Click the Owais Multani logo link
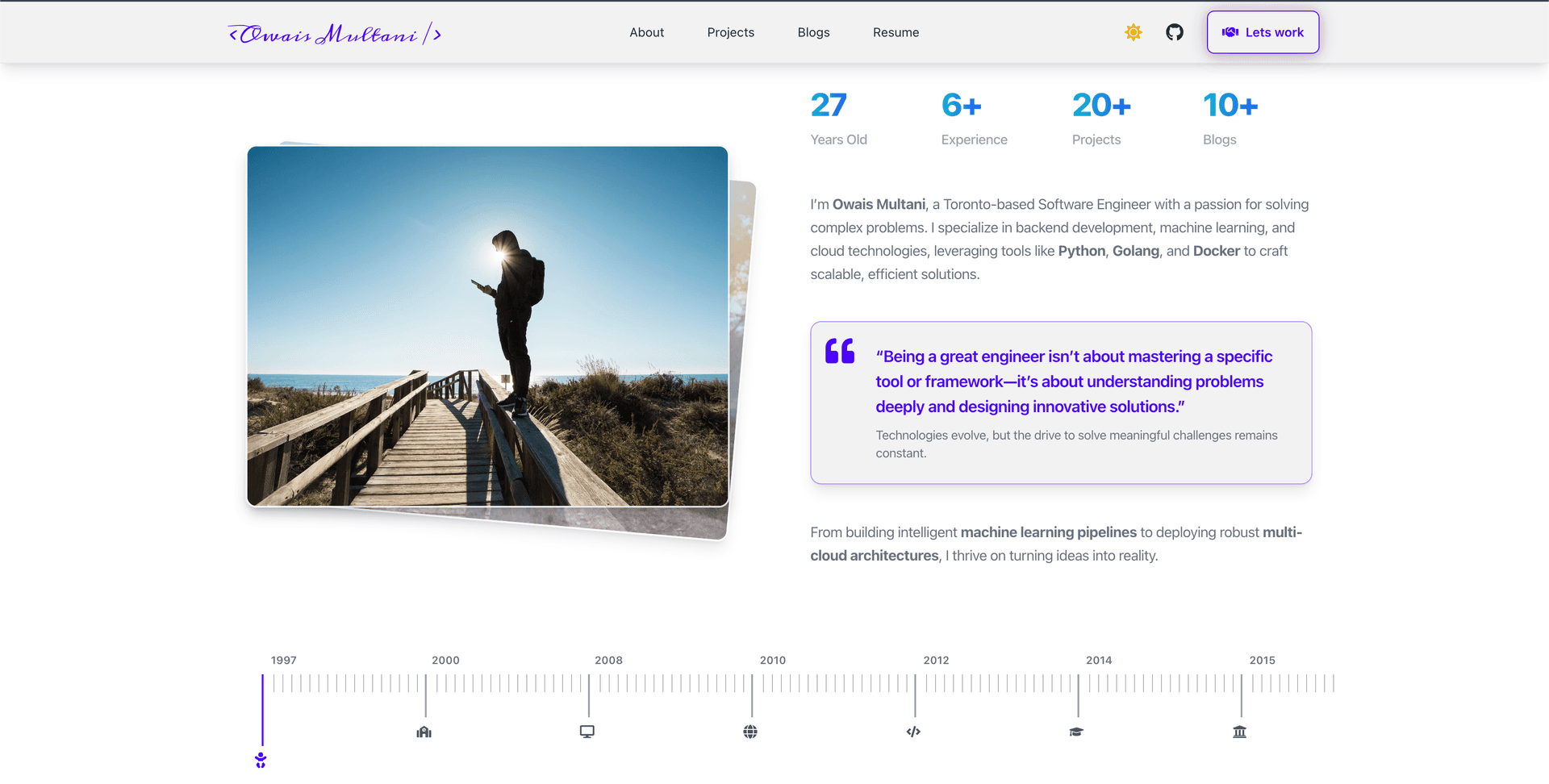Image resolution: width=1549 pixels, height=784 pixels. pyautogui.click(x=334, y=32)
